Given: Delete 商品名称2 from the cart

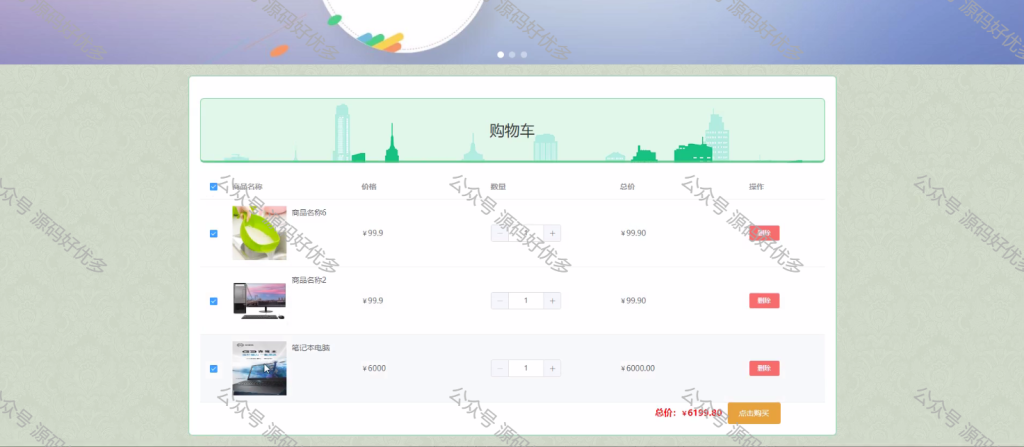Looking at the screenshot, I should click(764, 301).
